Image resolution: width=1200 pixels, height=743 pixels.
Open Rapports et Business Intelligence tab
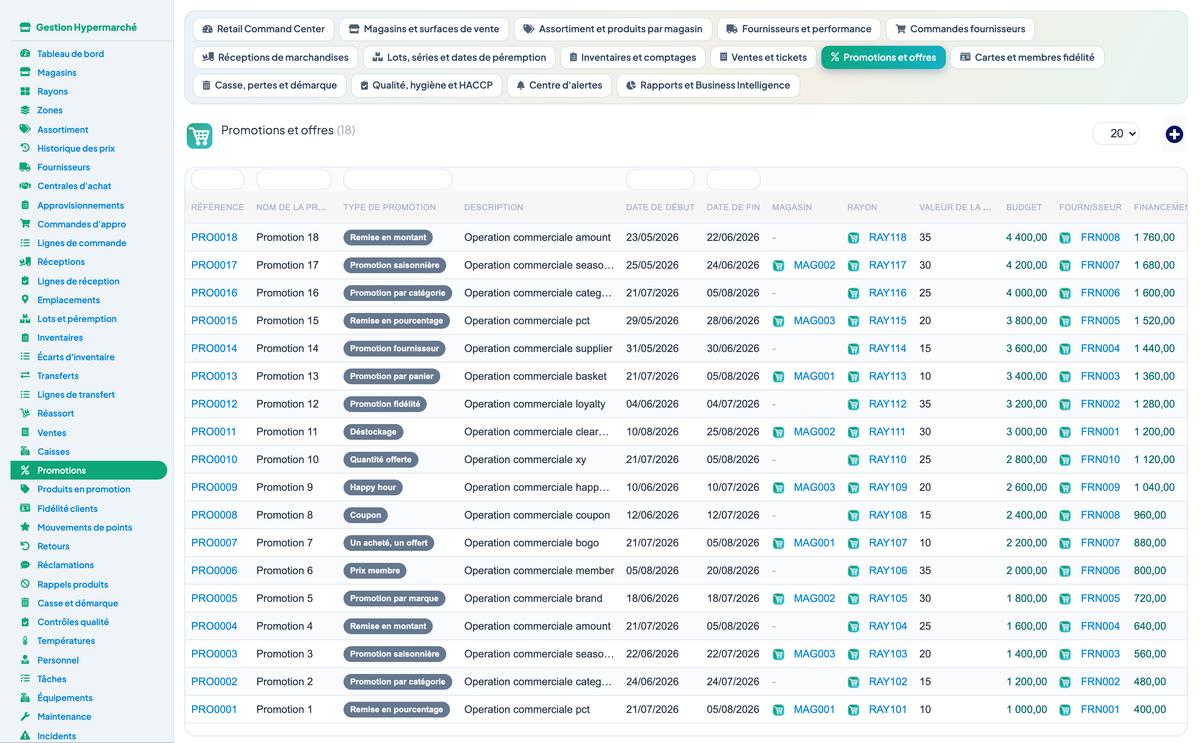pos(707,85)
